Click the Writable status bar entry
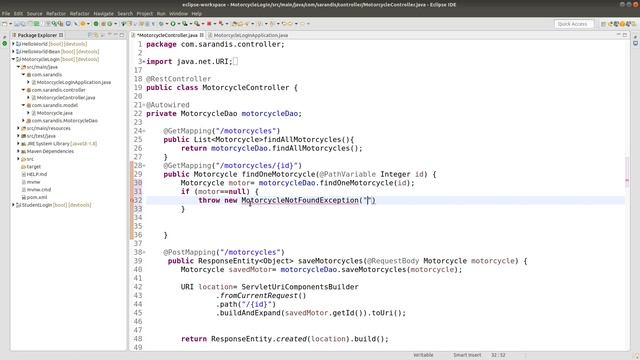 423,355
